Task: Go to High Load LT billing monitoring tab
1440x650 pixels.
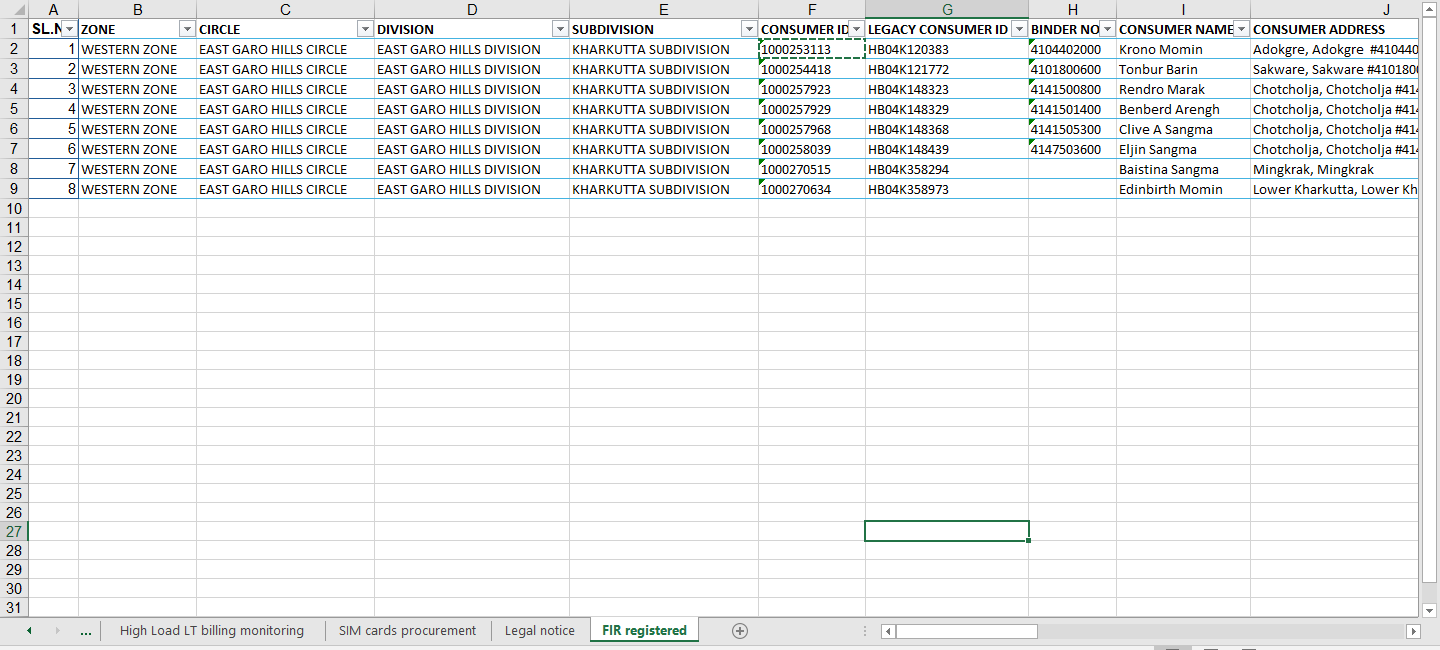Action: click(211, 631)
